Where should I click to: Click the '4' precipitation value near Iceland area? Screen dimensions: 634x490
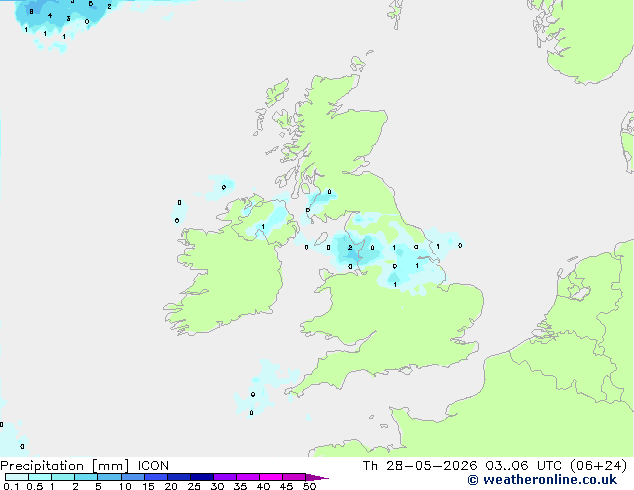point(50,16)
